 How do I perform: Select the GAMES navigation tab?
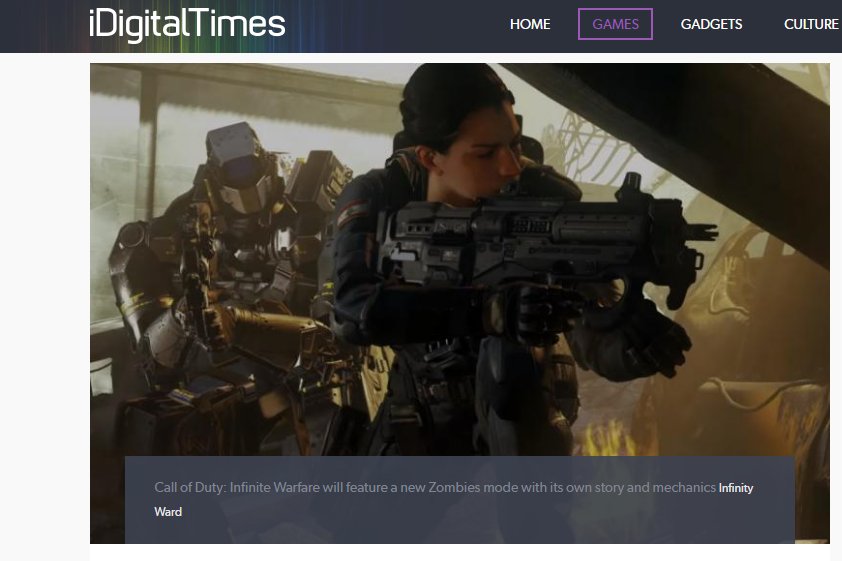[615, 24]
